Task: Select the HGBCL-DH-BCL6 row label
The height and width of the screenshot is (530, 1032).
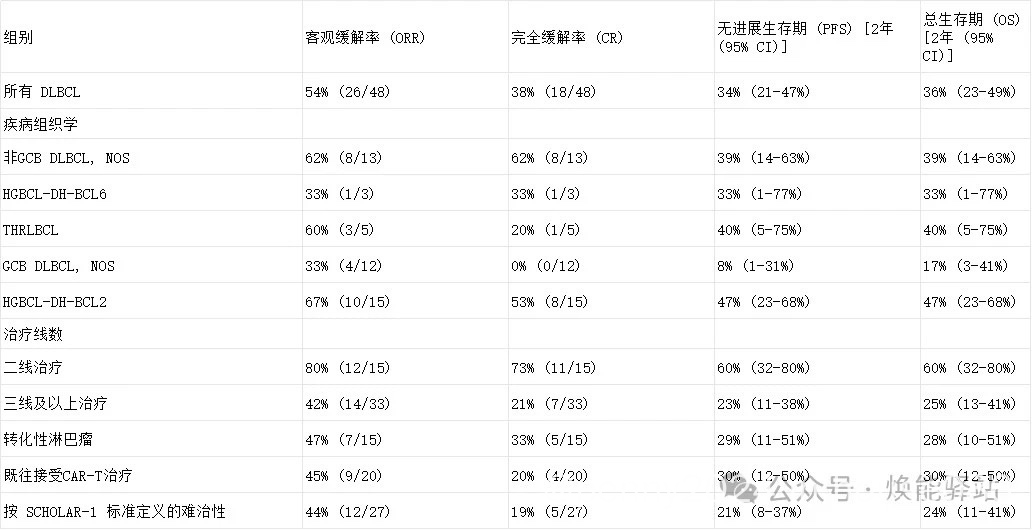Action: point(54,194)
